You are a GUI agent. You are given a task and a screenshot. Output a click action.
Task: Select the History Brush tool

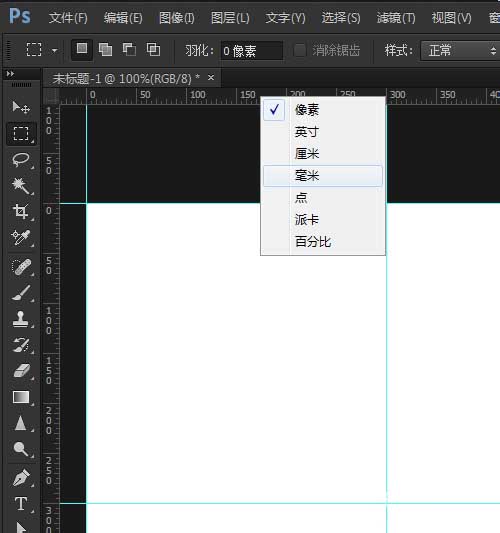(21, 345)
